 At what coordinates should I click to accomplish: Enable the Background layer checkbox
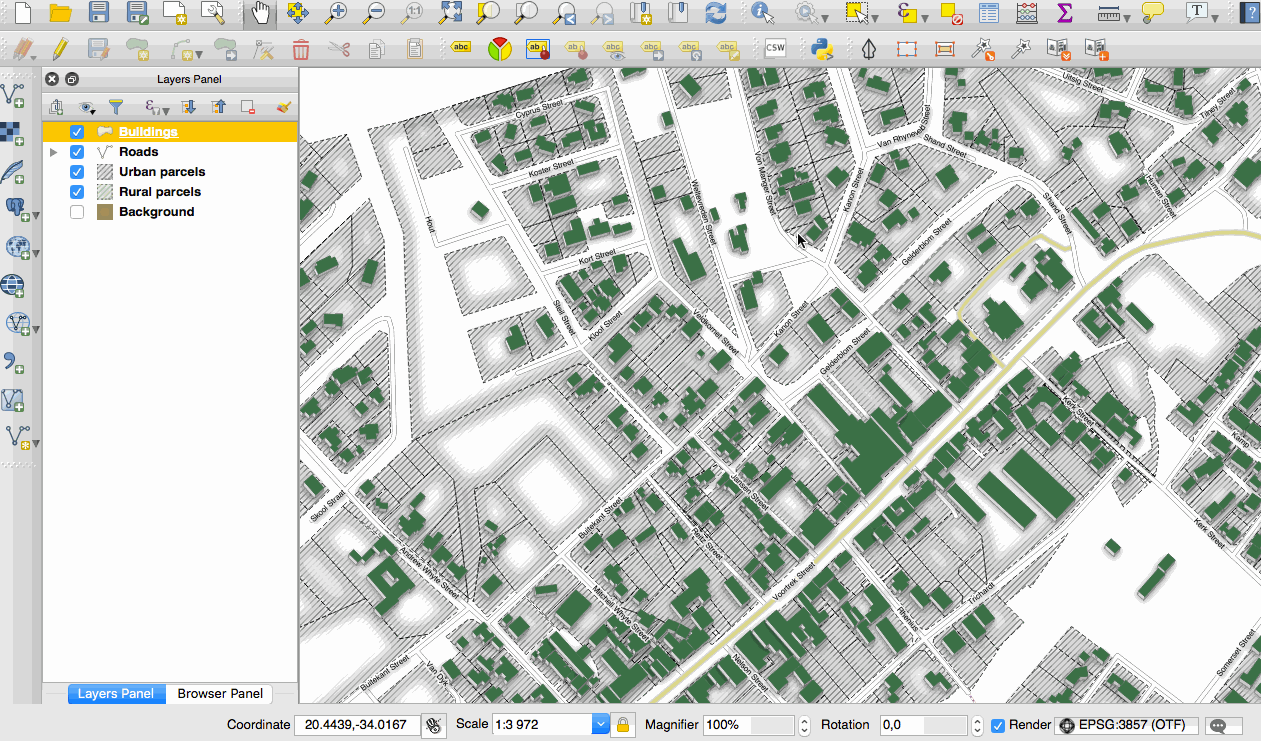point(77,212)
